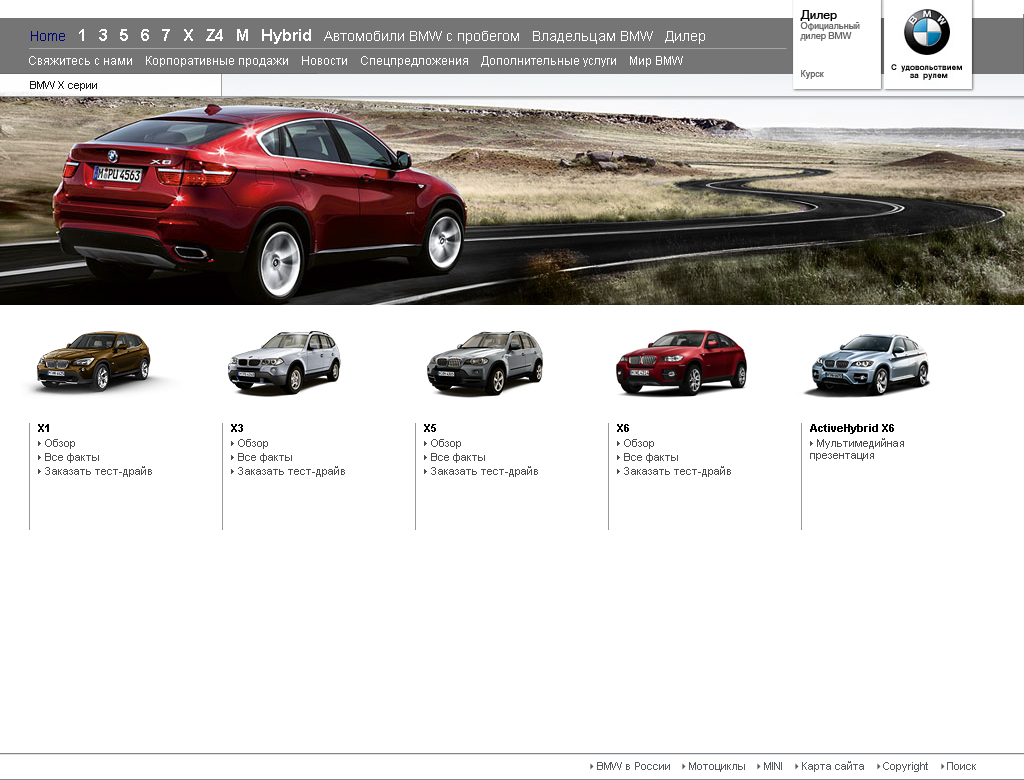The height and width of the screenshot is (780, 1024).
Task: Open Обзор under X1
Action: 59,443
